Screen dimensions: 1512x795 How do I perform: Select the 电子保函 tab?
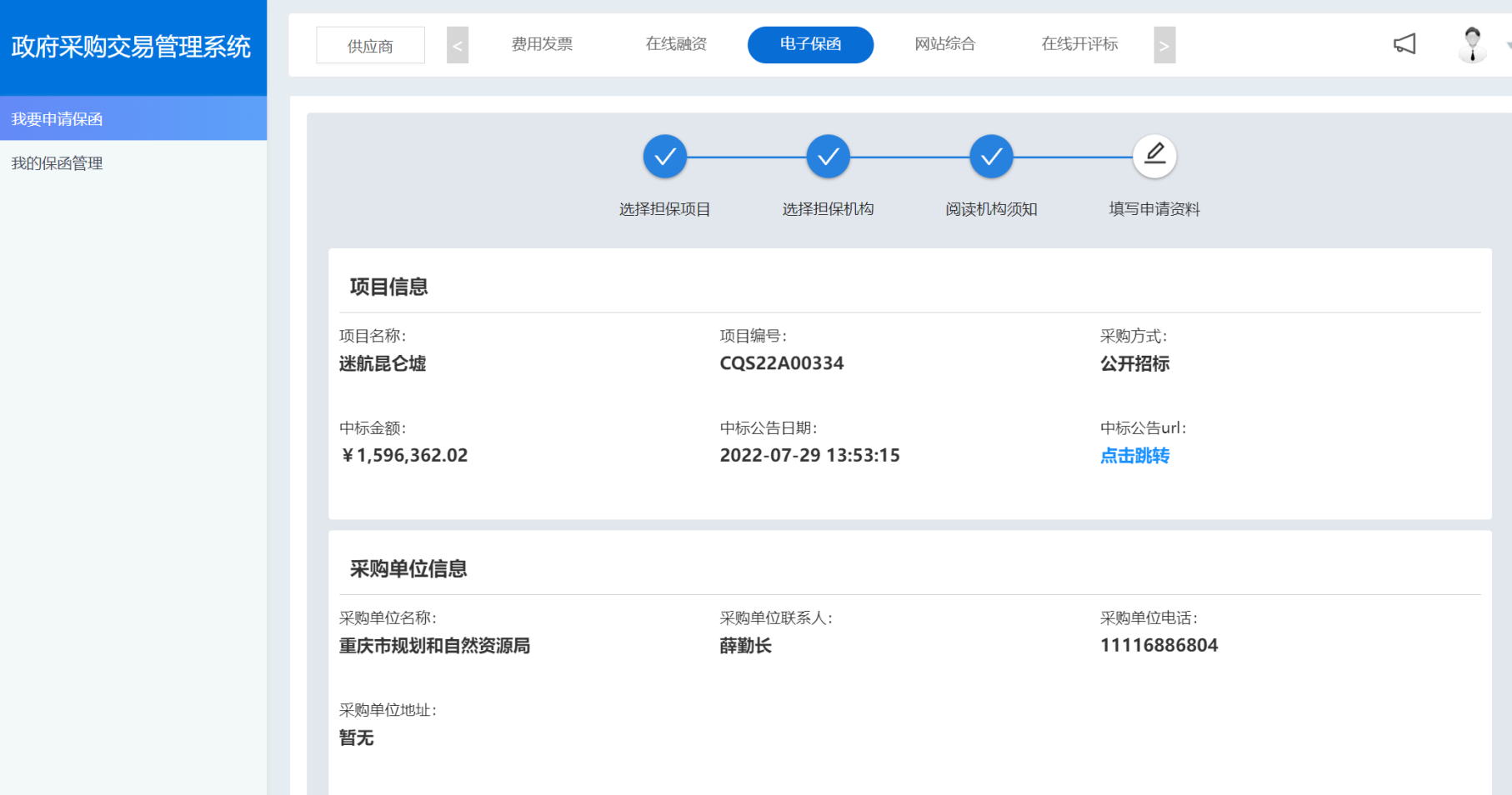coord(810,45)
